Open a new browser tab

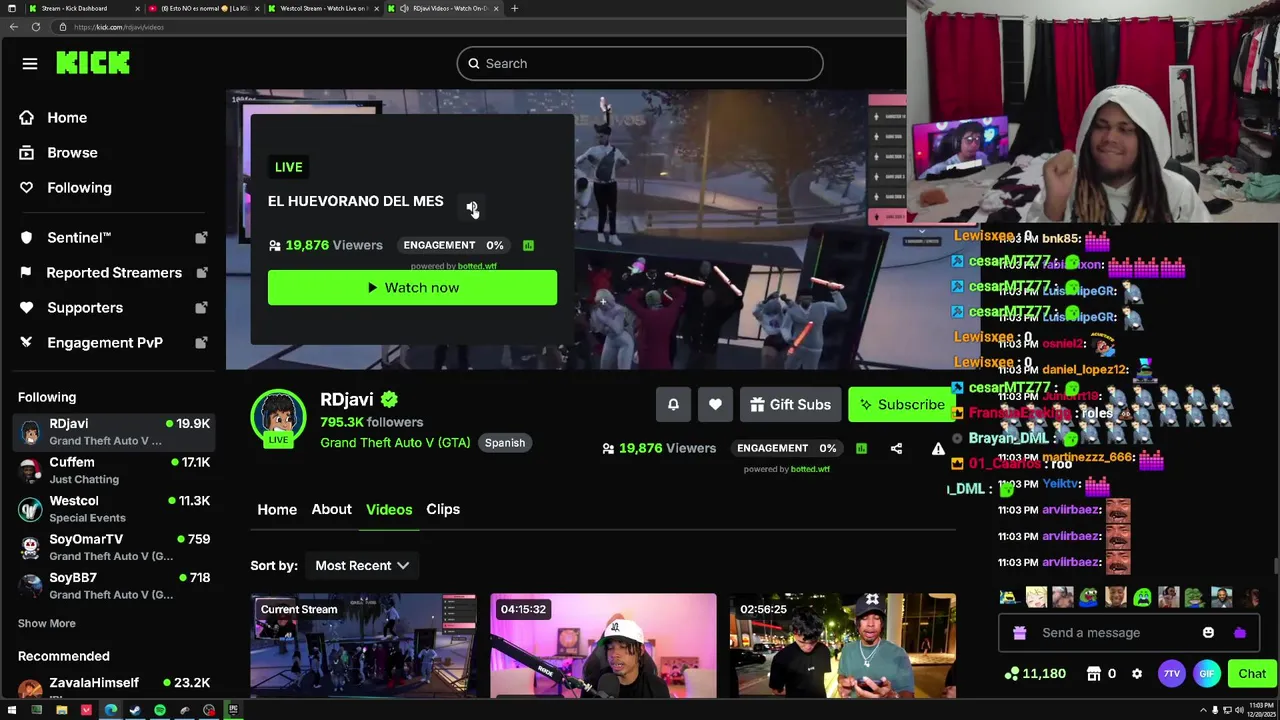coord(514,9)
